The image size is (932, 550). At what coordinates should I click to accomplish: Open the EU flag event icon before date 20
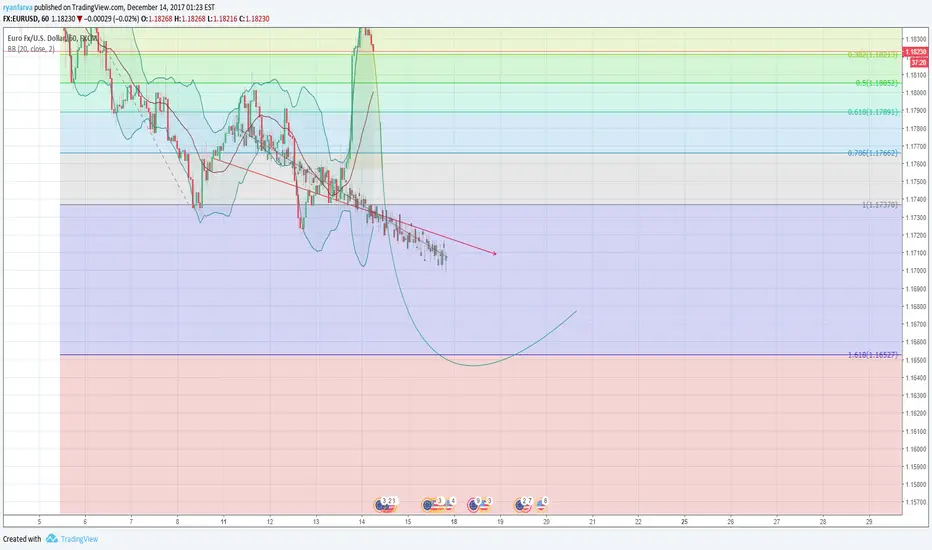click(519, 505)
